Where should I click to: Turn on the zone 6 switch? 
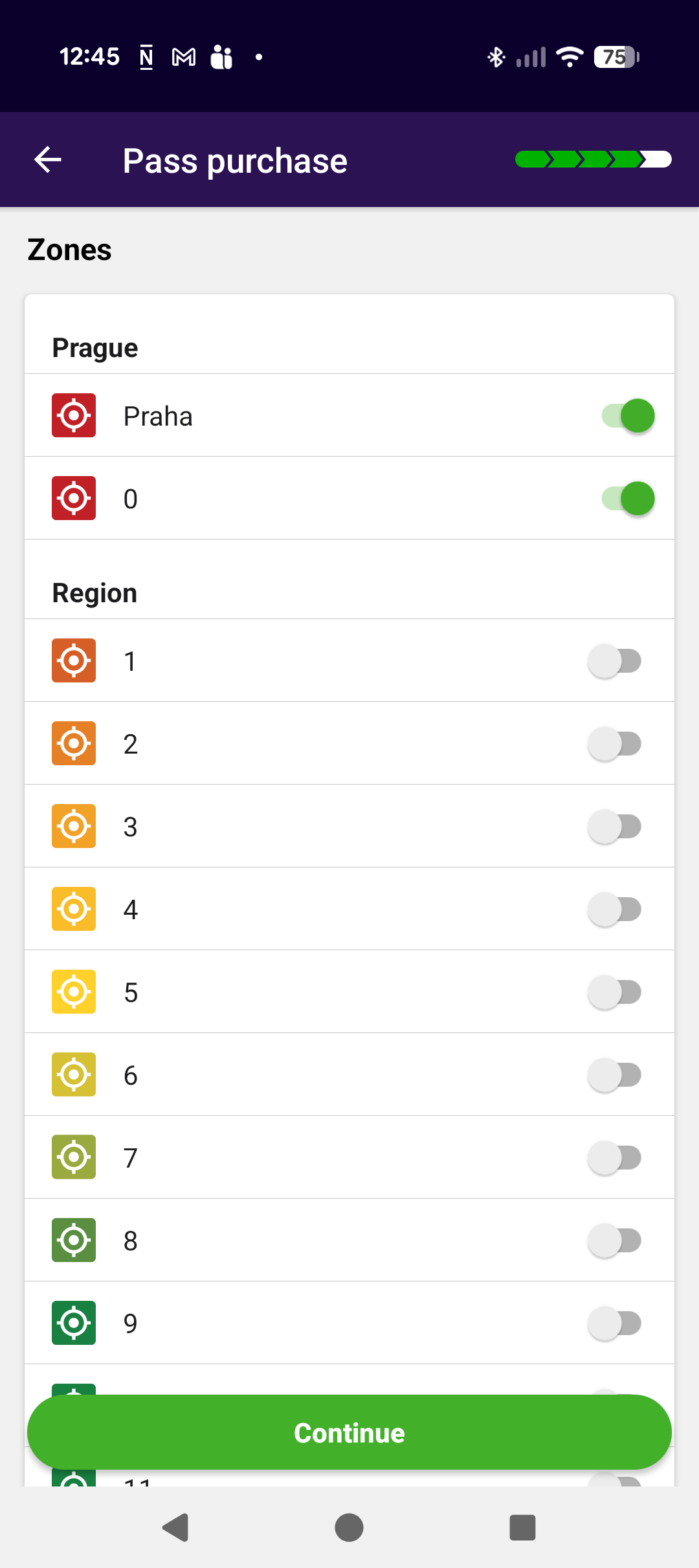click(x=615, y=1074)
